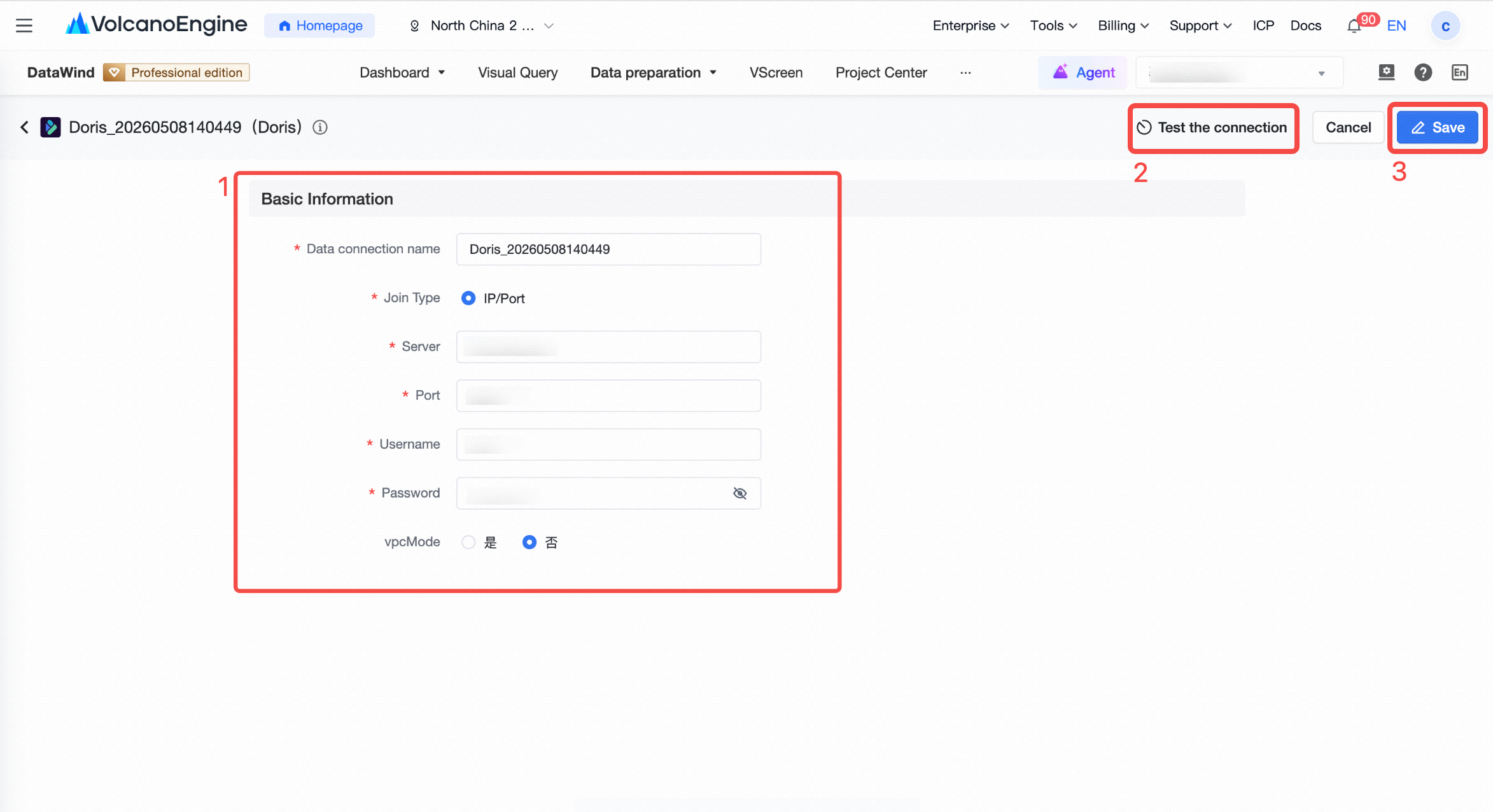The height and width of the screenshot is (812, 1493).
Task: Open the hamburger navigation menu
Action: pos(24,25)
